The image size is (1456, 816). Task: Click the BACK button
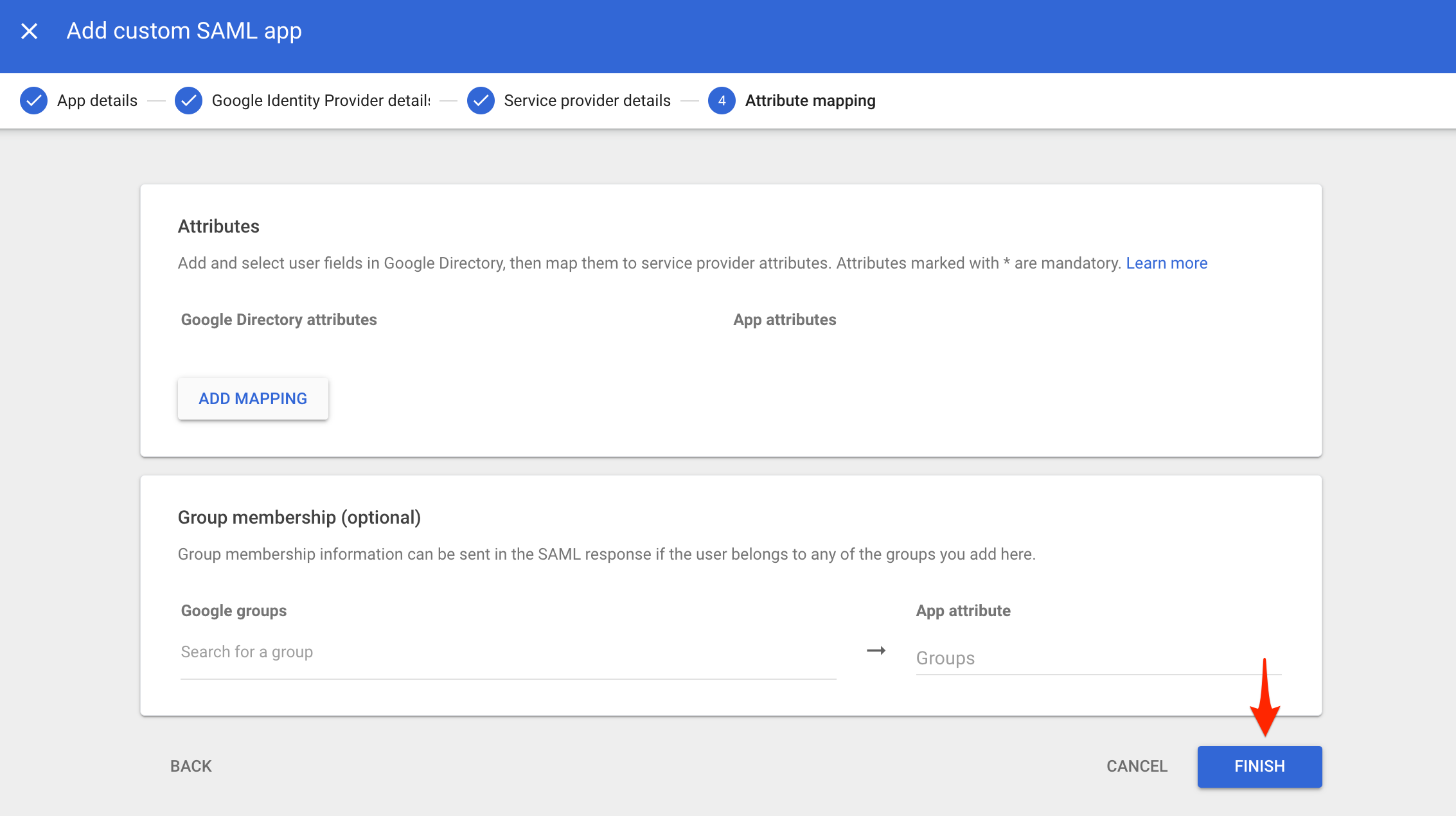[191, 767]
